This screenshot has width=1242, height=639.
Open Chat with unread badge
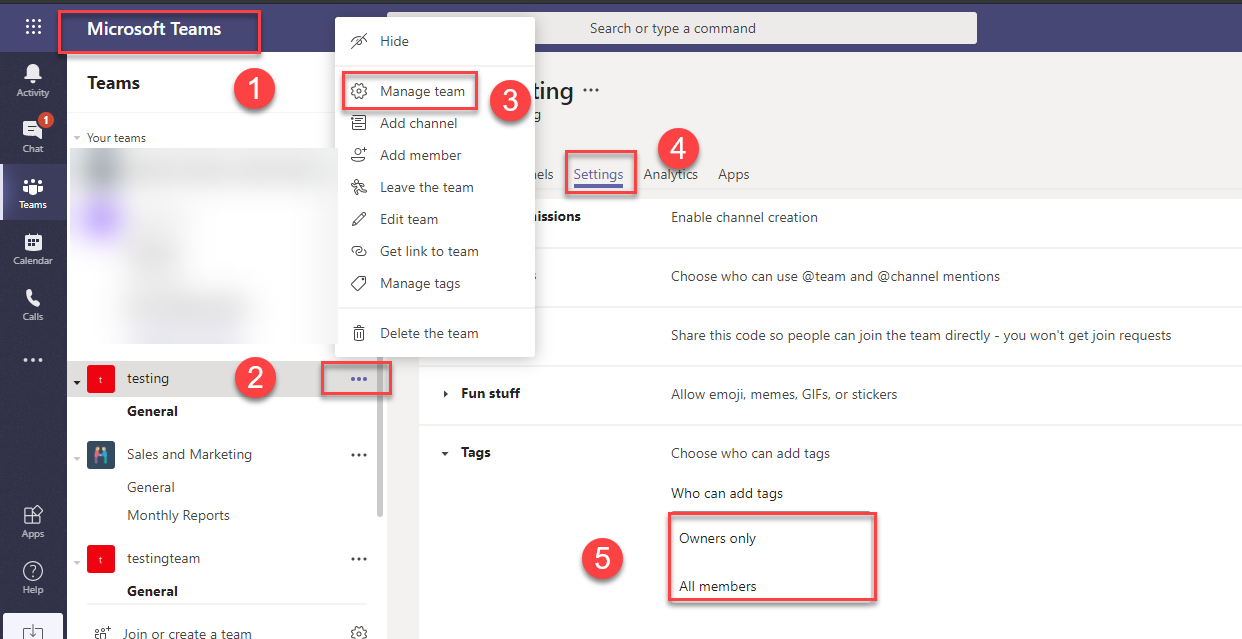pyautogui.click(x=33, y=135)
